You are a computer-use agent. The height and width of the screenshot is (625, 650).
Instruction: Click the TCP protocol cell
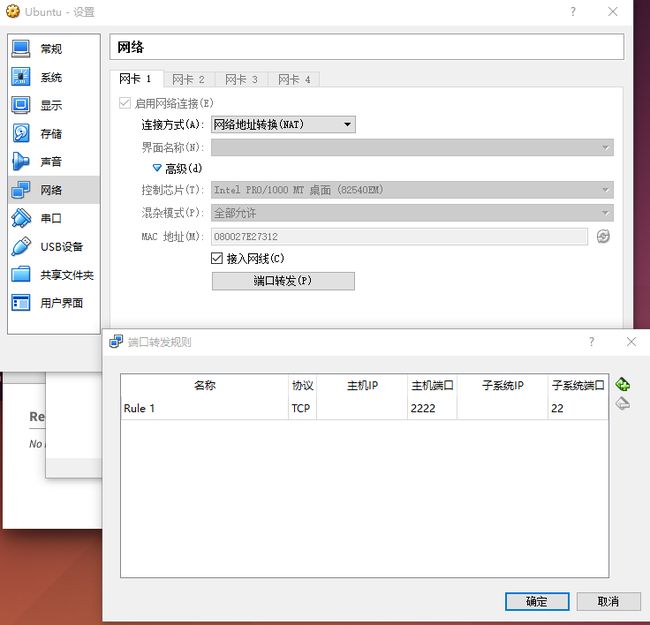pyautogui.click(x=303, y=408)
